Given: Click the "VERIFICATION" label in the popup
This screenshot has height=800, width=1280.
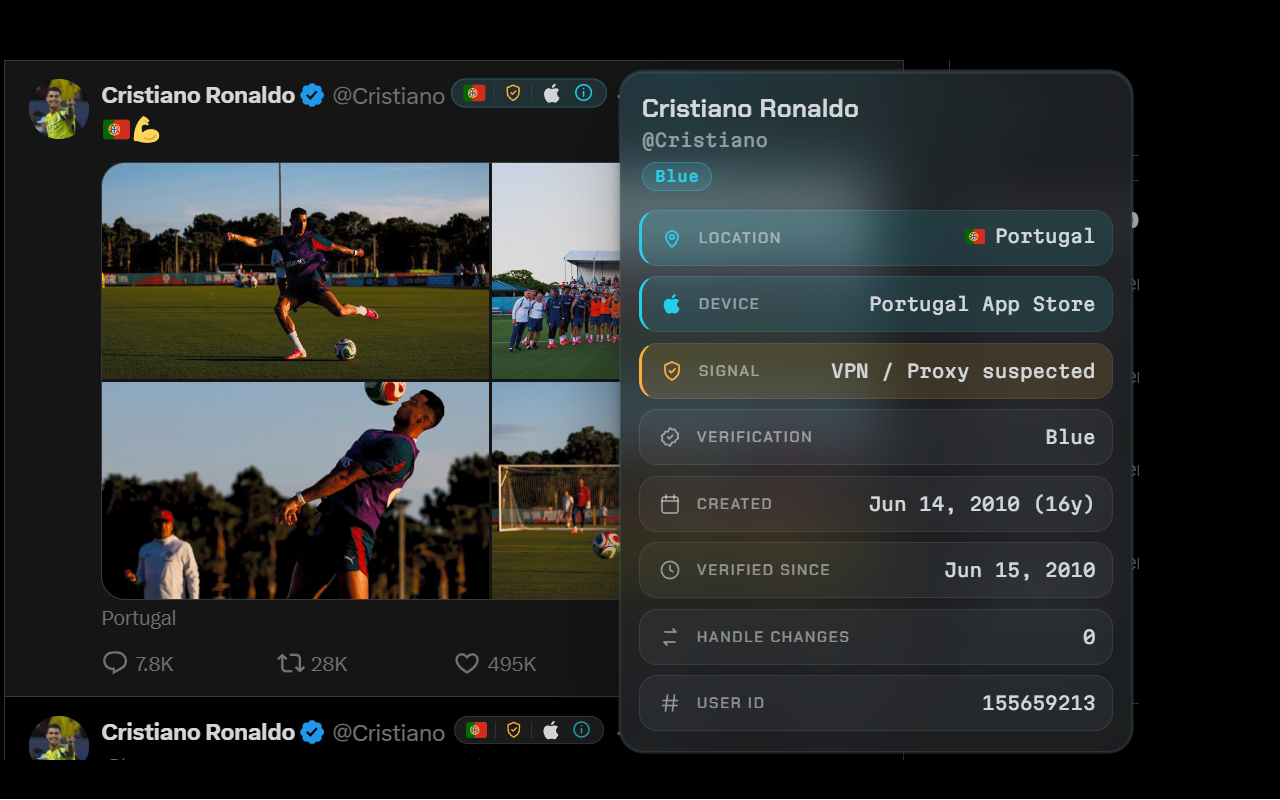Looking at the screenshot, I should [755, 437].
